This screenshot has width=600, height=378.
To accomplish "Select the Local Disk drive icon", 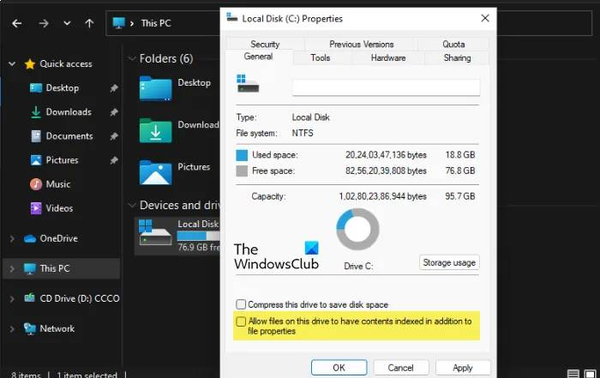I will [155, 232].
